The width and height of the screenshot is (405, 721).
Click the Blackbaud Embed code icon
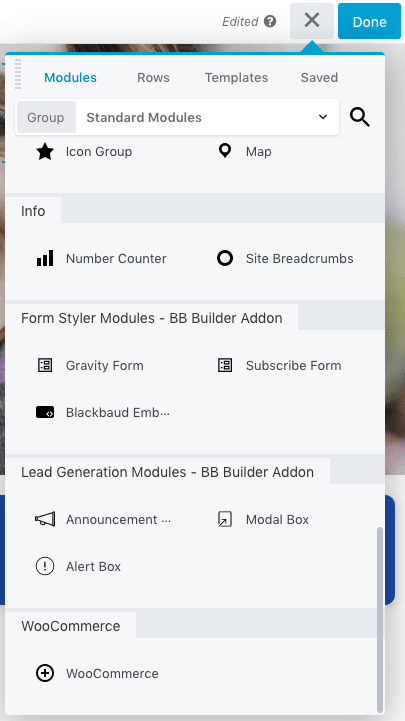tap(45, 412)
